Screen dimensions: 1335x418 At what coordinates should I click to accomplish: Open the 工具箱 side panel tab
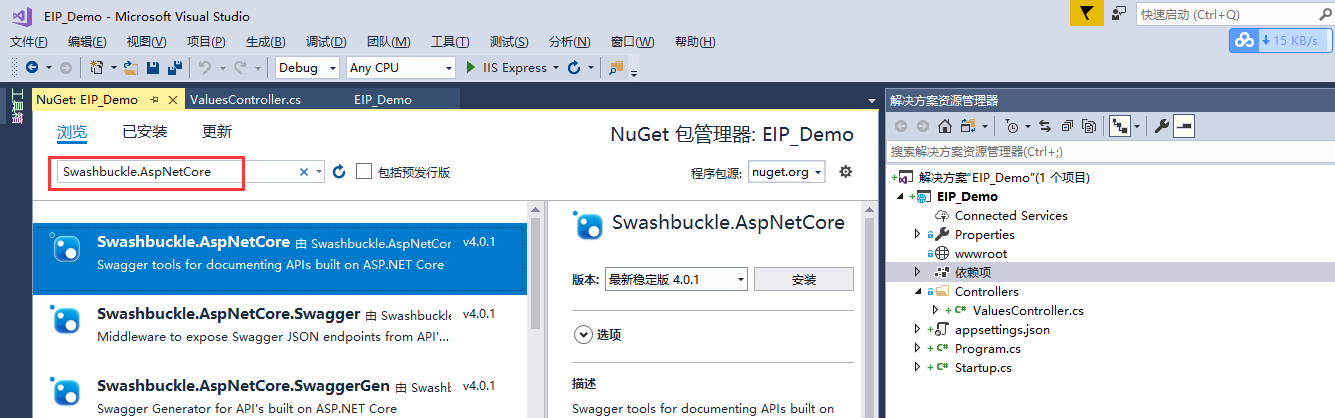coord(16,106)
